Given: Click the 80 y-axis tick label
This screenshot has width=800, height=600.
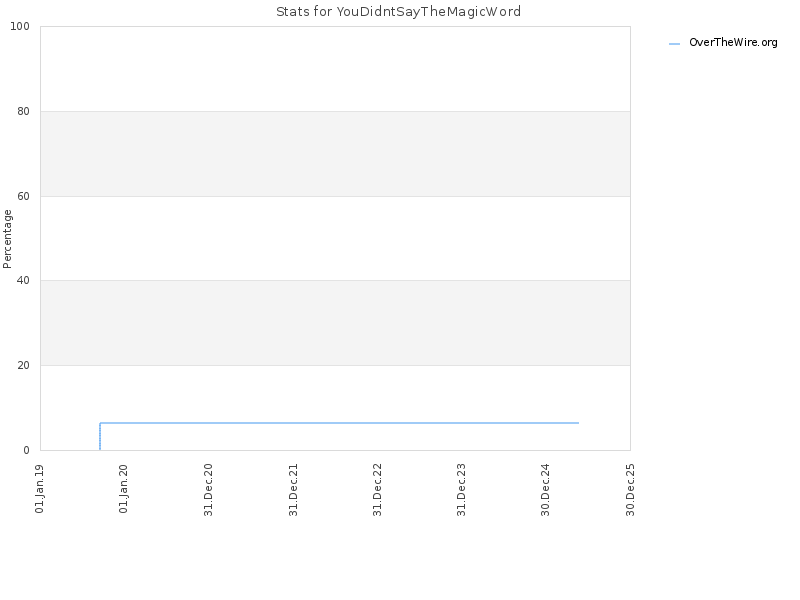Looking at the screenshot, I should click(23, 111).
